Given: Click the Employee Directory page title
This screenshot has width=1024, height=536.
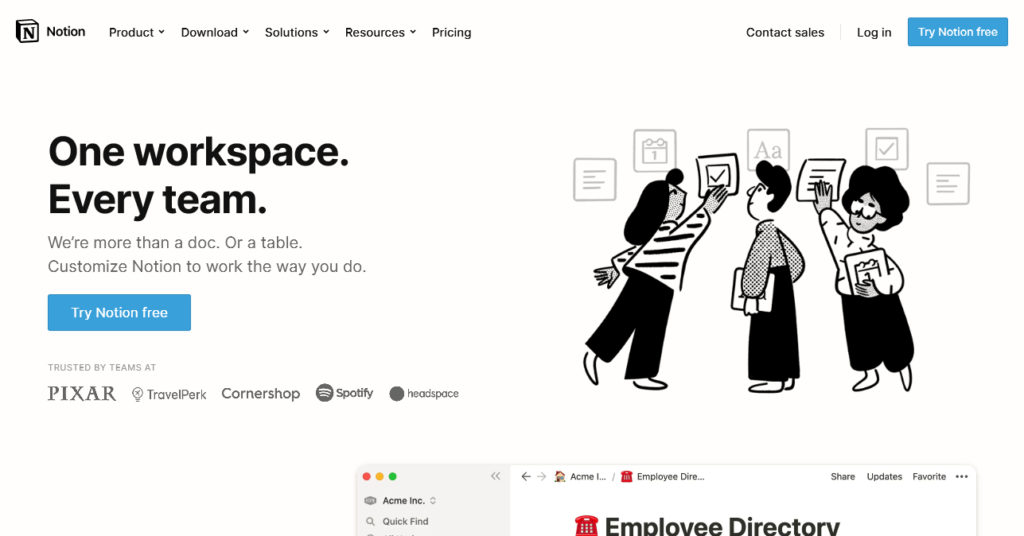Looking at the screenshot, I should (722, 526).
